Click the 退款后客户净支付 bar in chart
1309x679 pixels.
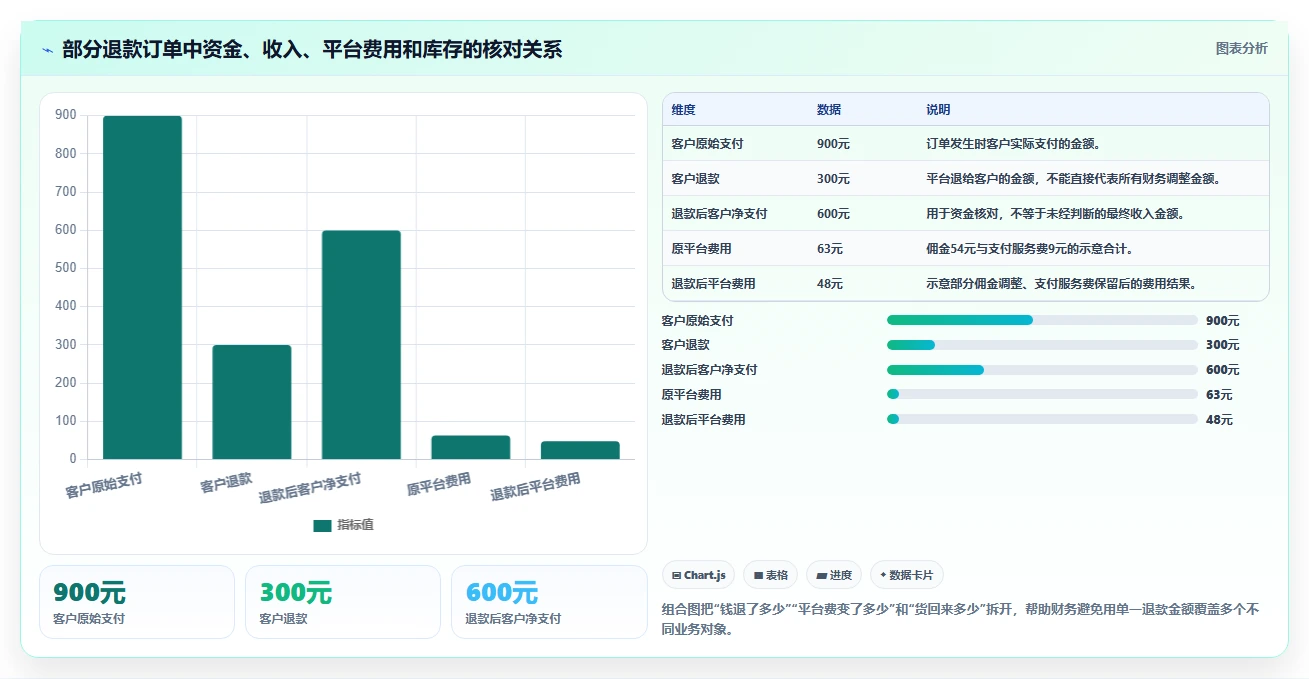click(361, 345)
